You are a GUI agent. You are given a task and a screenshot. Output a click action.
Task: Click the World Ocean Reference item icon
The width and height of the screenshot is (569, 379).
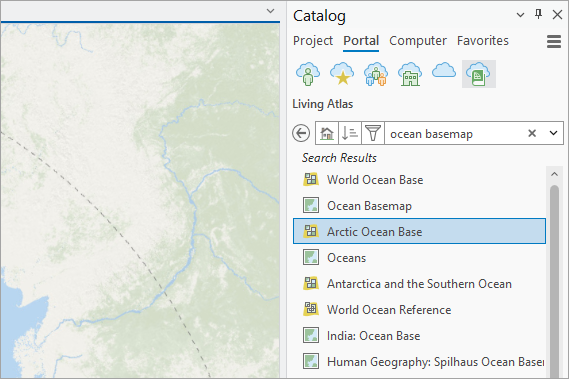pos(311,309)
